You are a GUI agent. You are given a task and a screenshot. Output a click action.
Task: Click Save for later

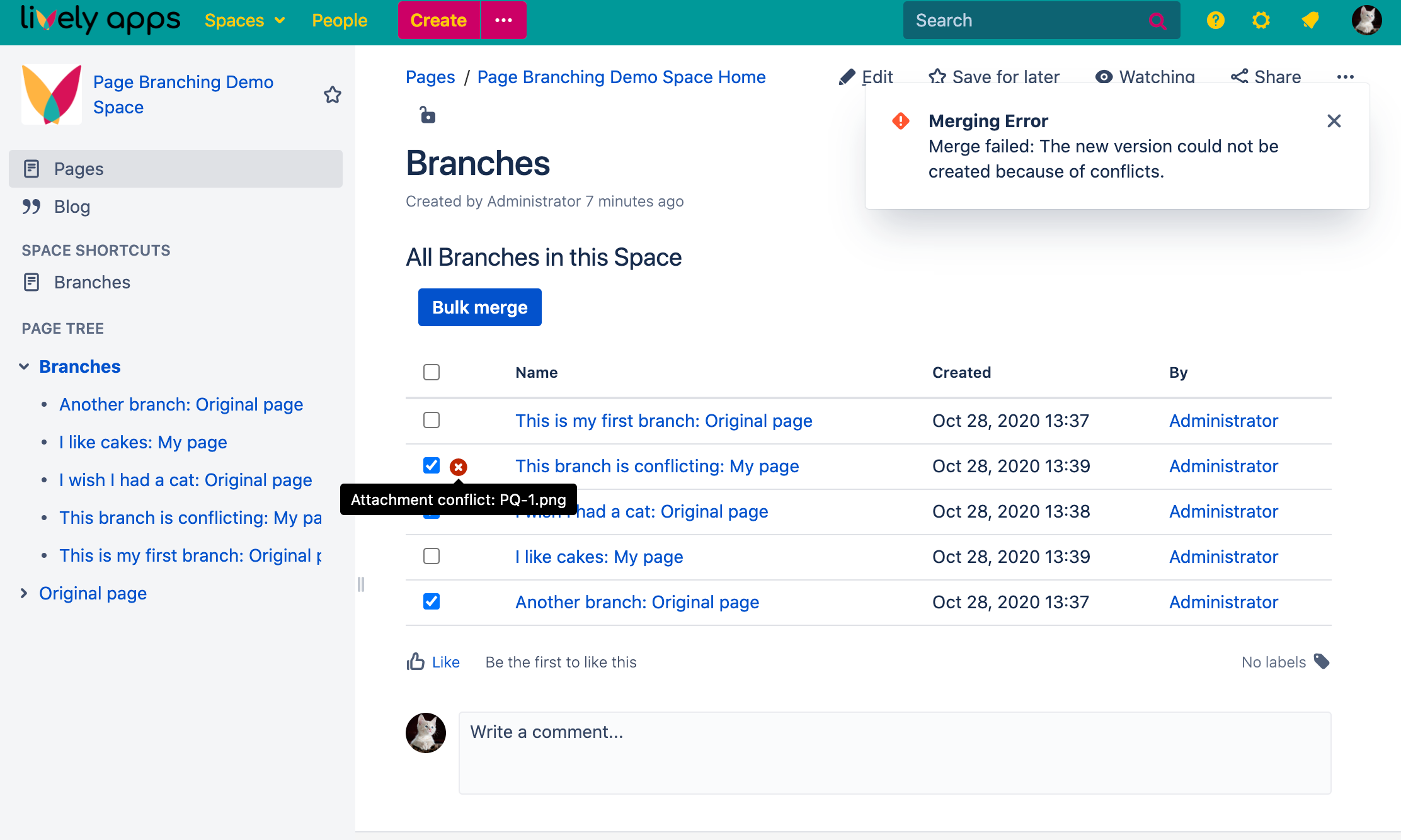[x=994, y=77]
